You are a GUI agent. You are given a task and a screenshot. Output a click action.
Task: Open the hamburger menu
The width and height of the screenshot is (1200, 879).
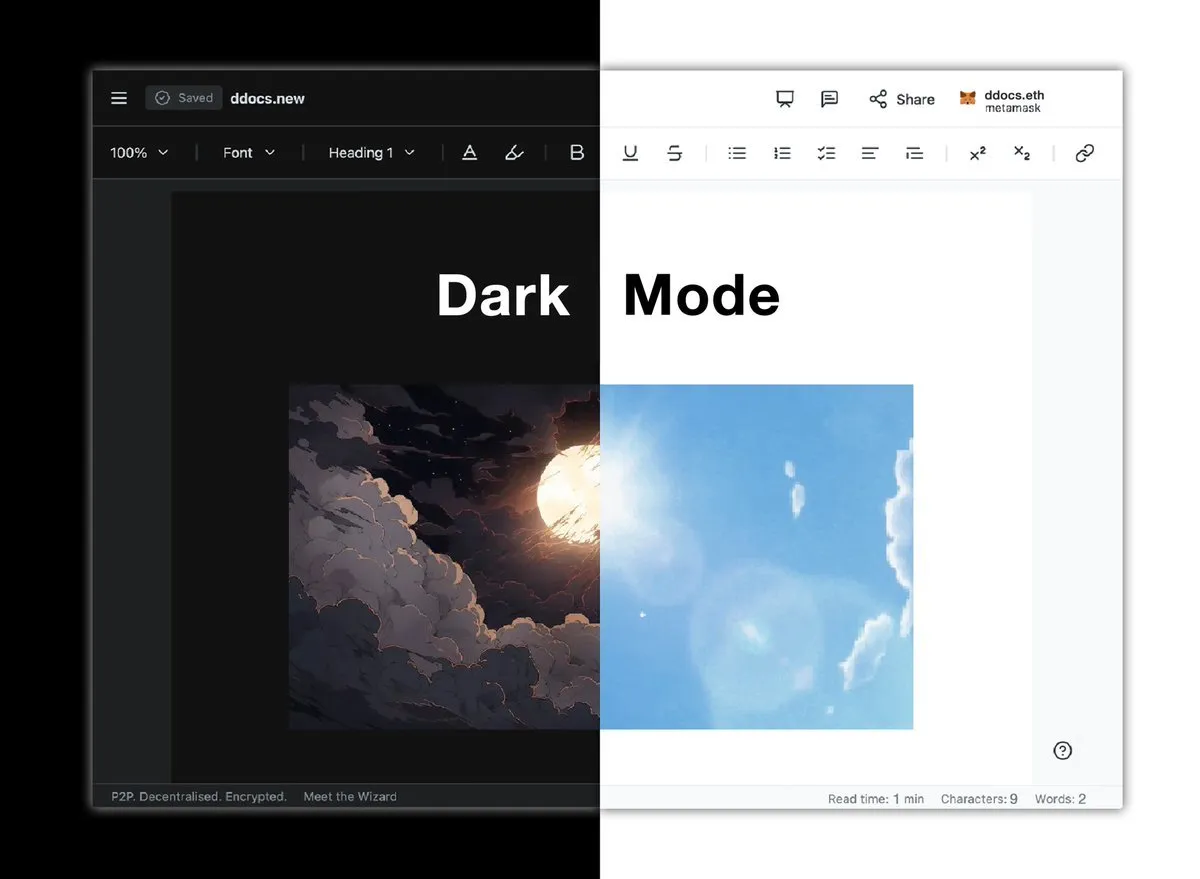119,98
